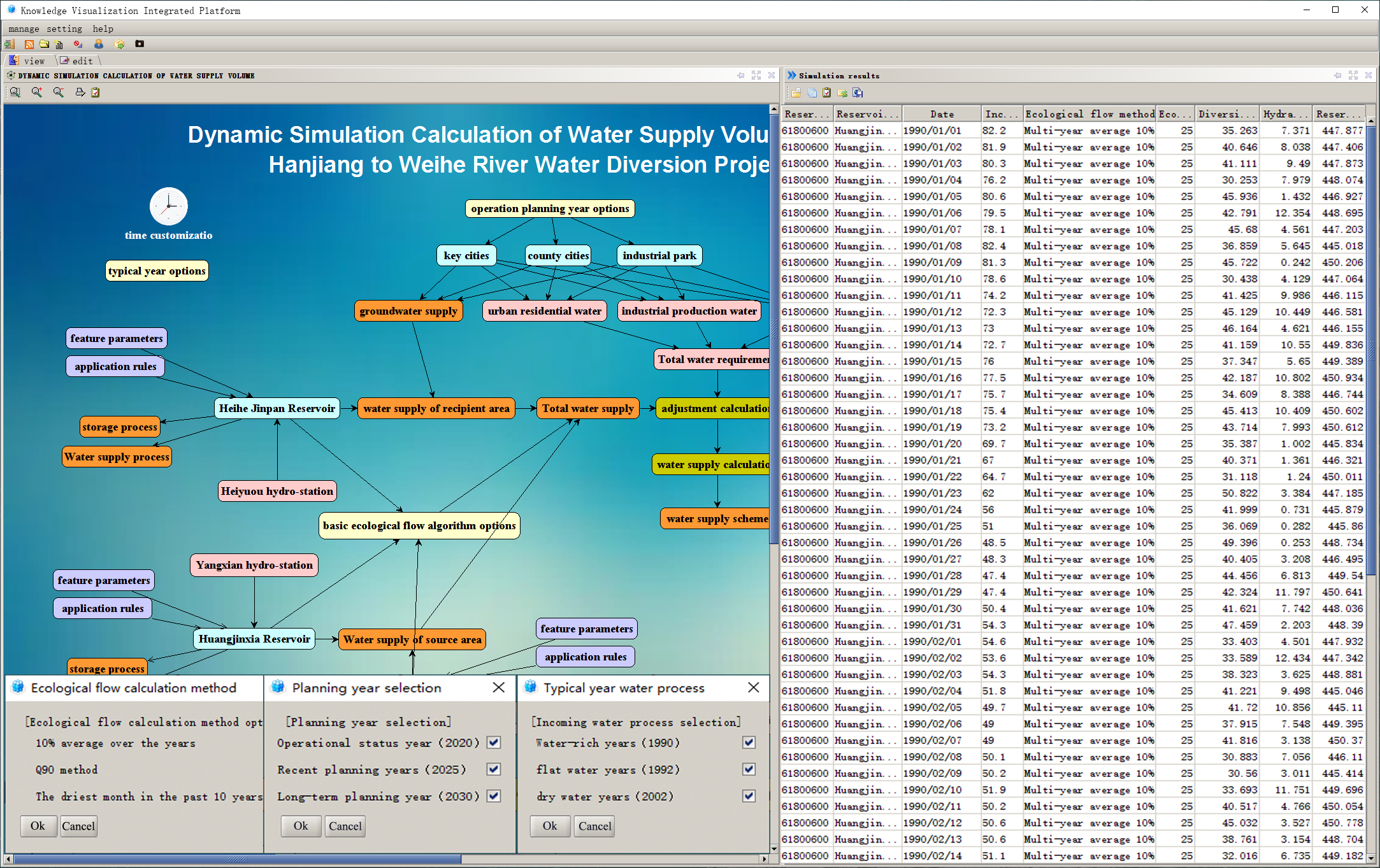Image resolution: width=1380 pixels, height=868 pixels.
Task: Open the yellow folder toolbar icon
Action: pos(44,44)
